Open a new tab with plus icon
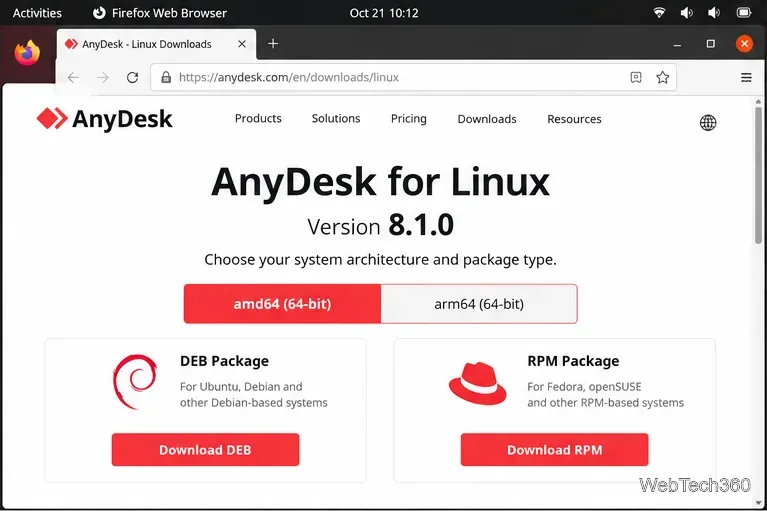Viewport: 767px width, 511px height. (273, 44)
